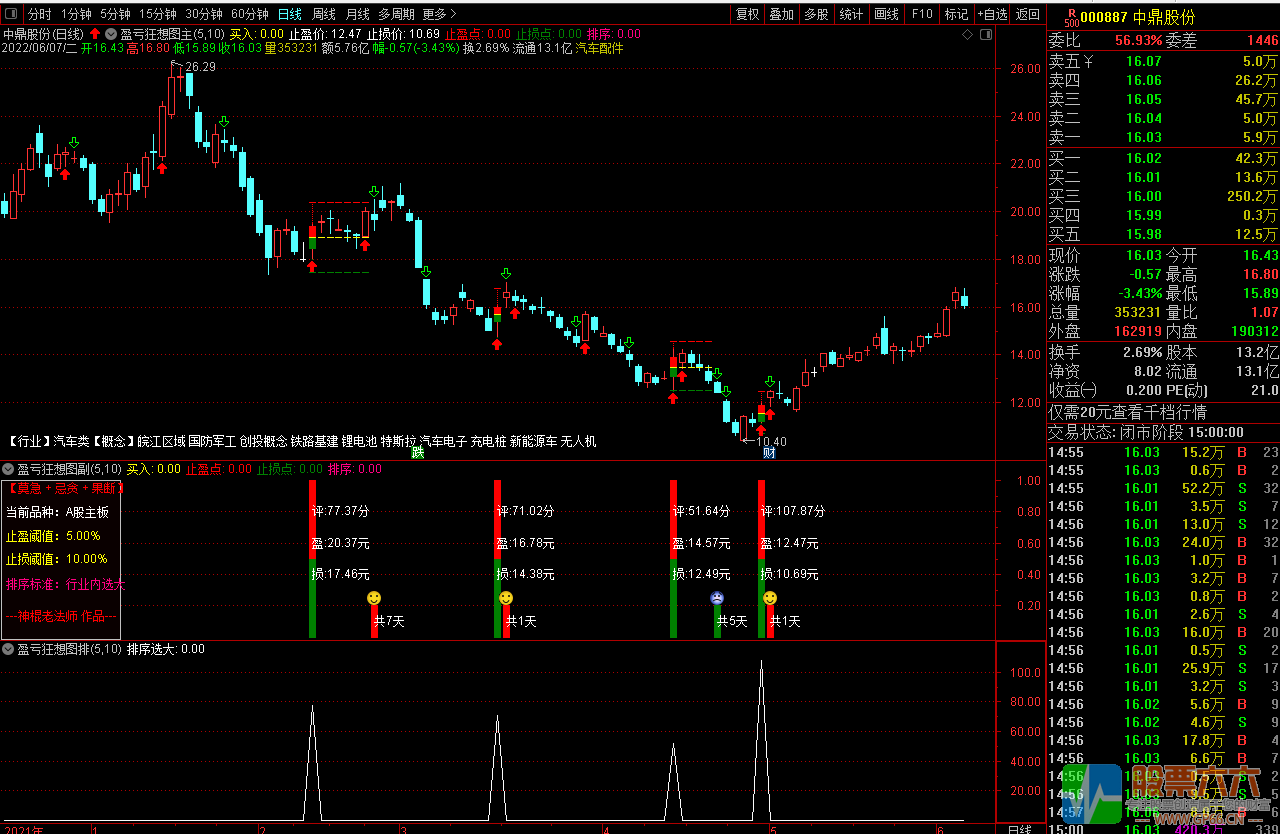Open the 画线 drawing tools
Screen dimensions: 1280x834
coord(887,14)
